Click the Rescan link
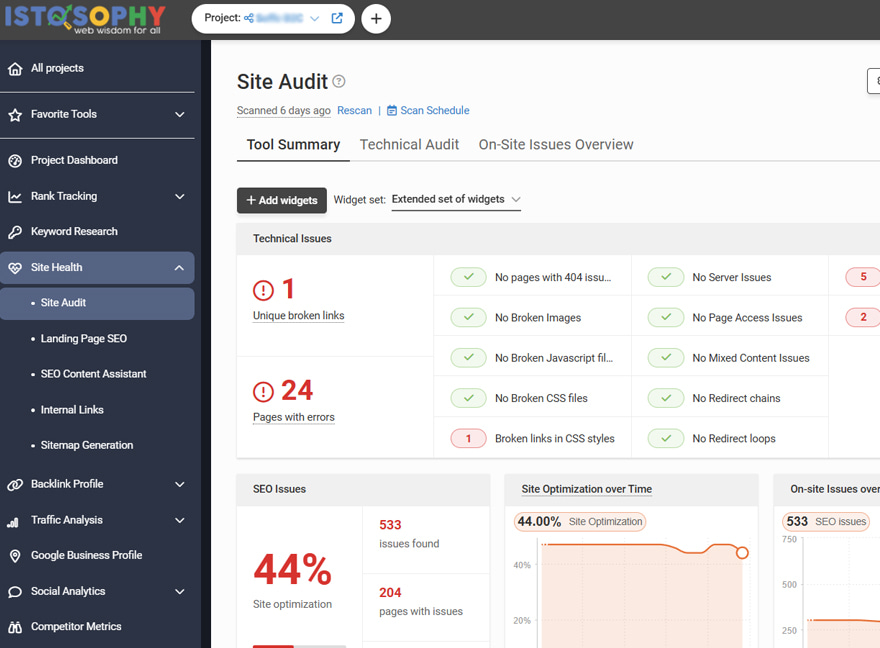The image size is (880, 648). [354, 111]
